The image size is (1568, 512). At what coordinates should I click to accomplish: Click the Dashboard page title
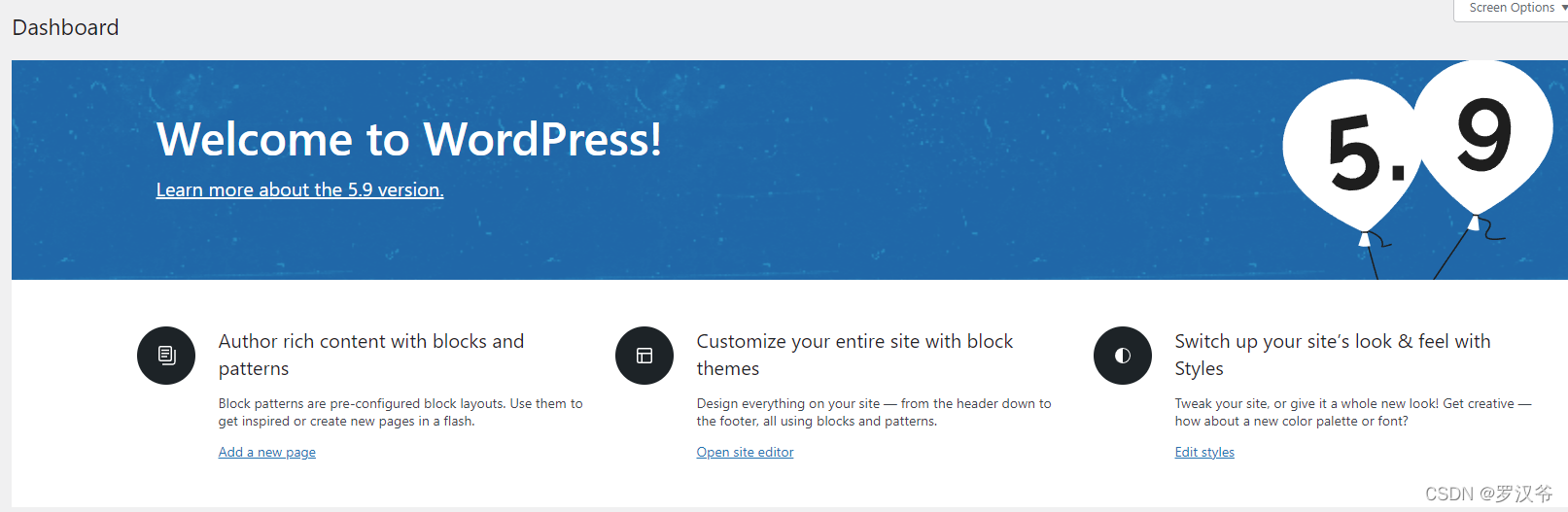pos(65,27)
